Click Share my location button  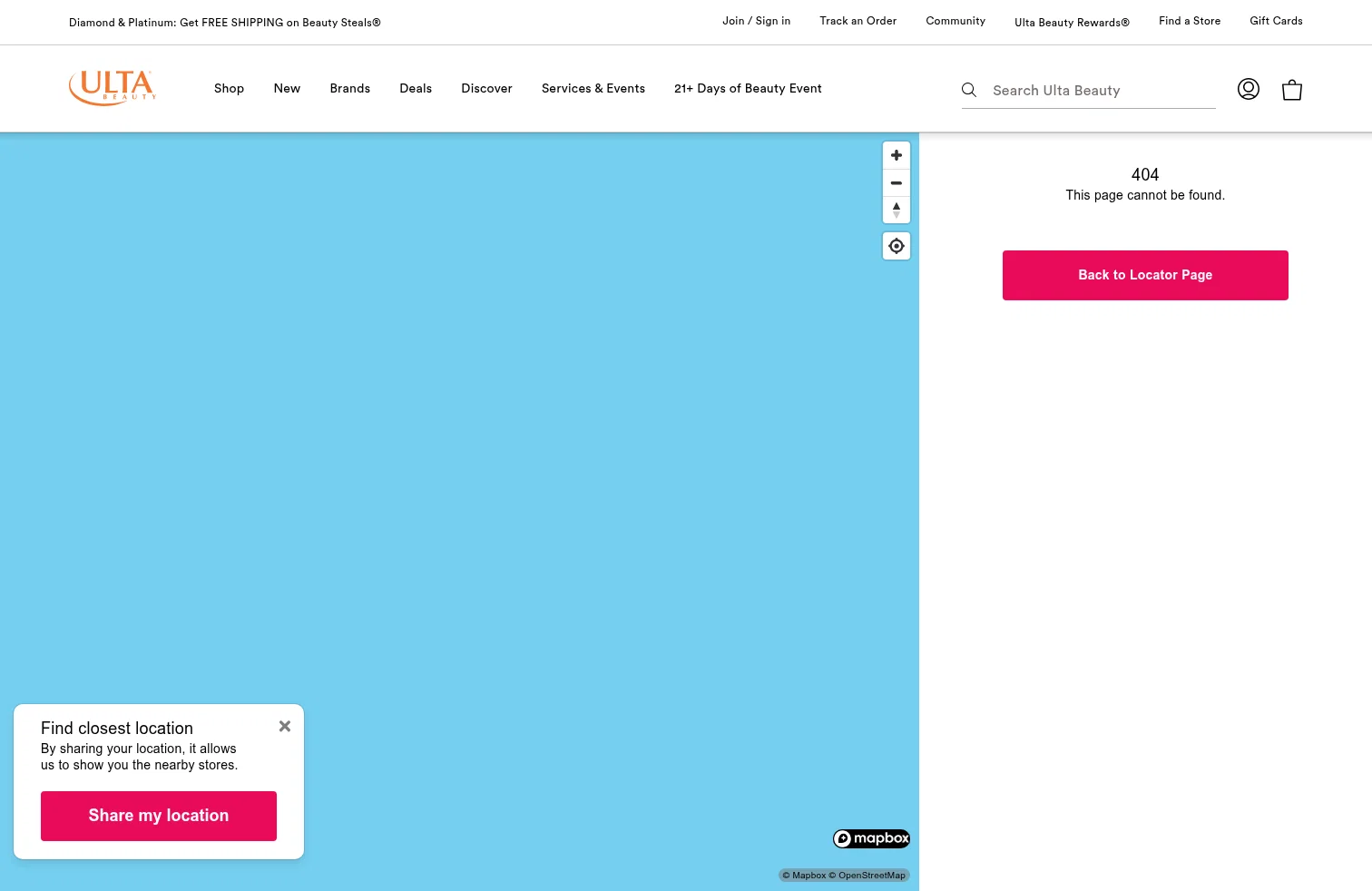tap(159, 816)
